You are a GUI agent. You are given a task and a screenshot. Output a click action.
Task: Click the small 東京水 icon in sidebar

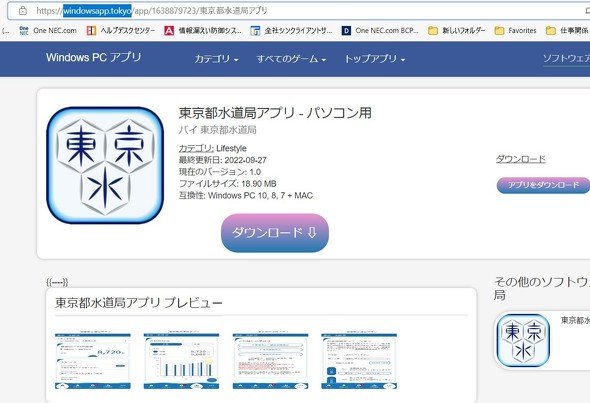pos(523,341)
